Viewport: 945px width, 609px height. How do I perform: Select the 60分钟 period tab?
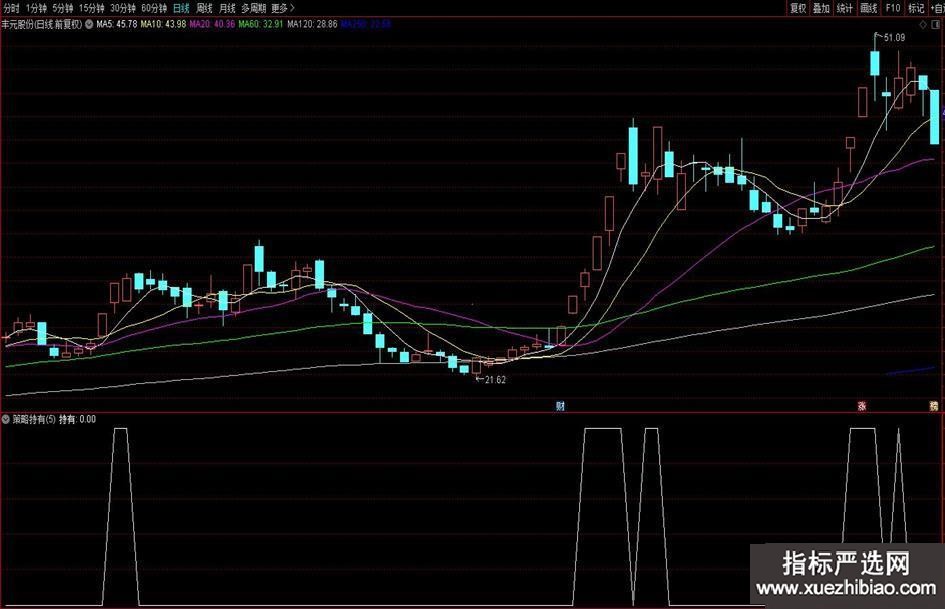click(x=154, y=8)
